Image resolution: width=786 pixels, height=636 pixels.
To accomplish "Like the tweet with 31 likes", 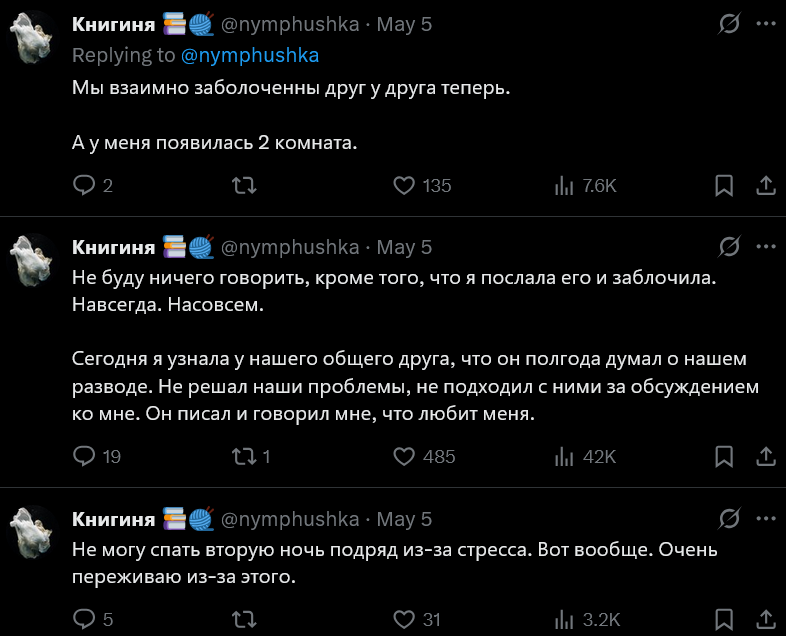I will [x=404, y=619].
